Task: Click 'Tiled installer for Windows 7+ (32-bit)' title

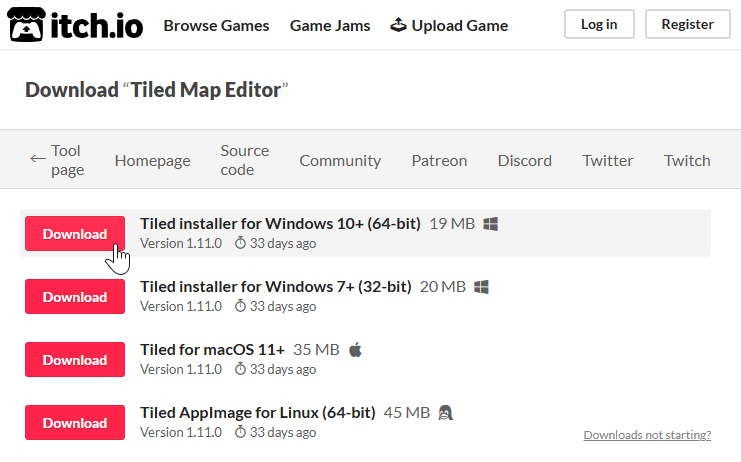Action: 276,287
